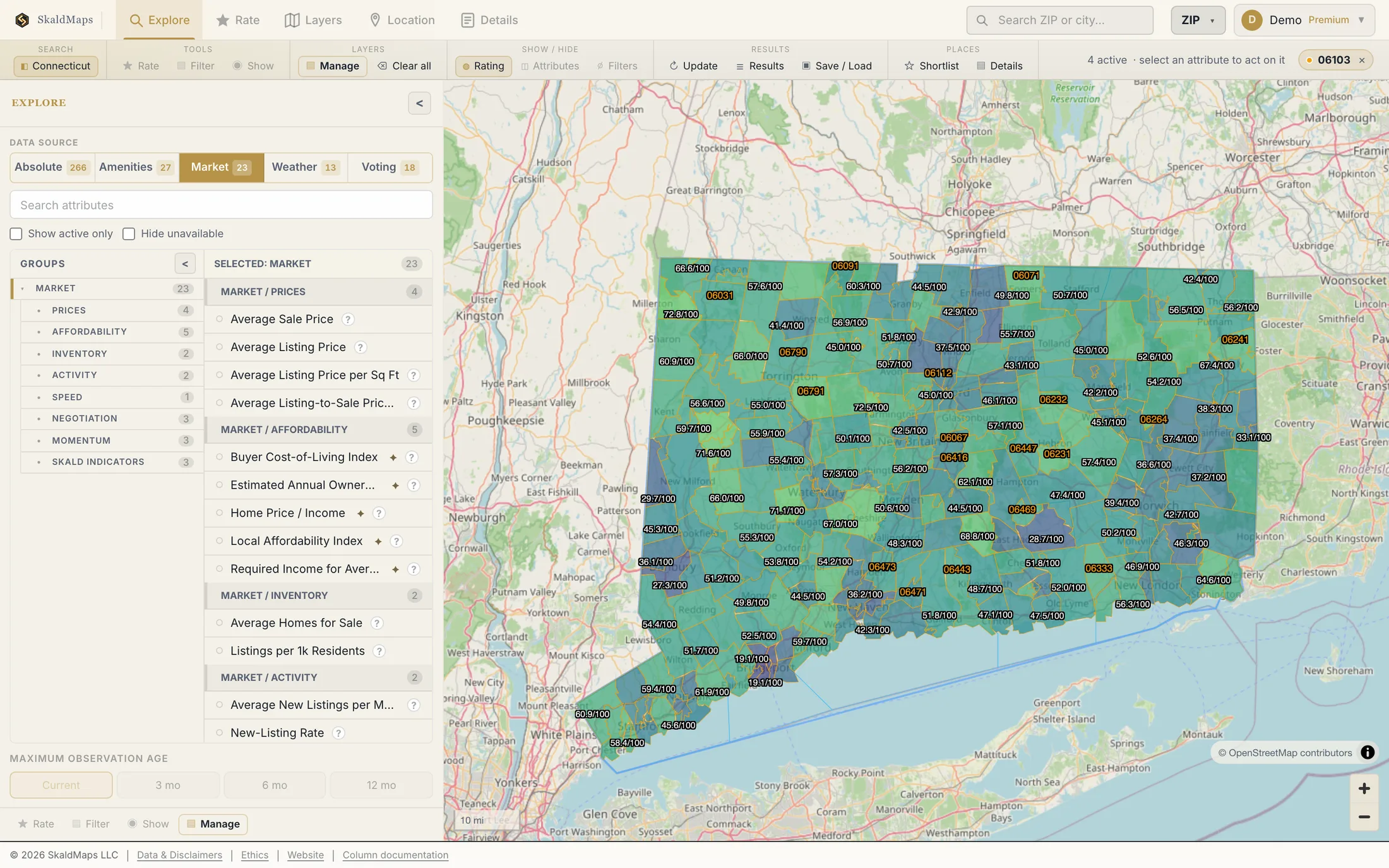Viewport: 1389px width, 868px height.
Task: Toggle the Rating show/hide button
Action: [x=483, y=66]
